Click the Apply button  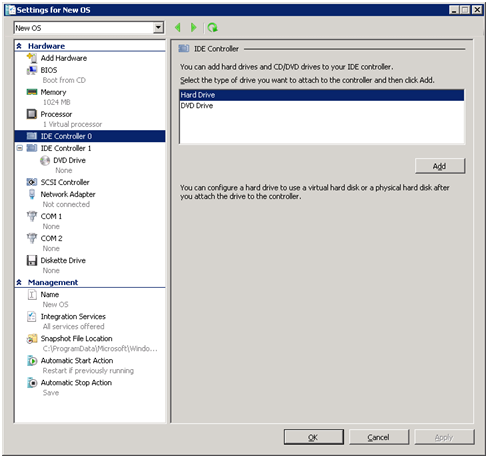click(444, 437)
